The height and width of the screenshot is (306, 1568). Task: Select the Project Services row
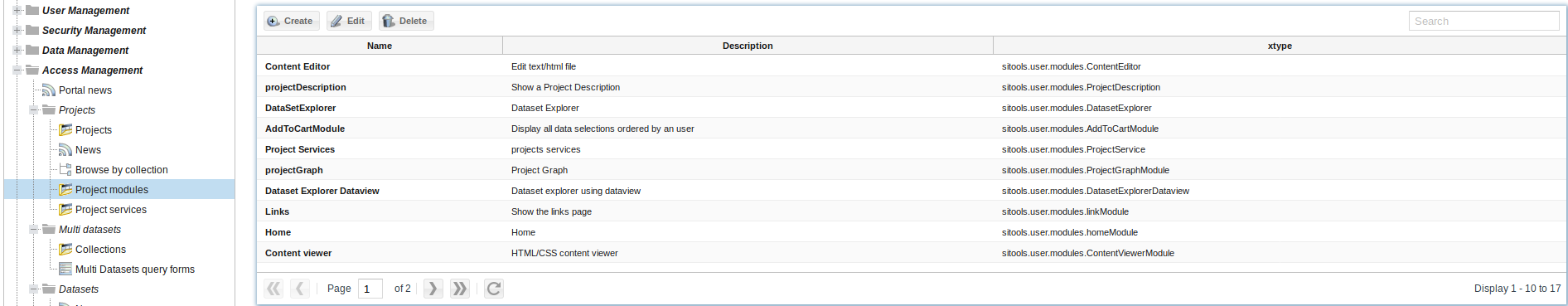(x=912, y=149)
